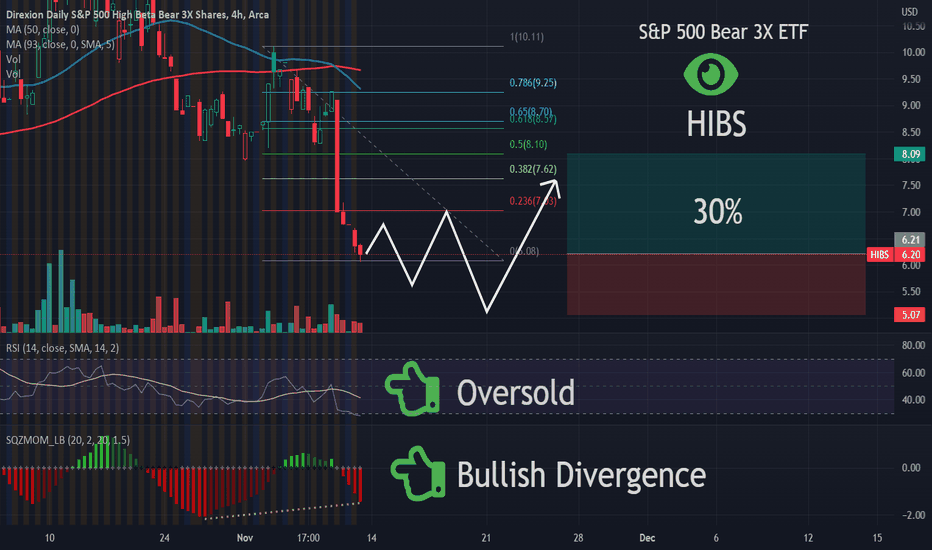Select the 'Bullish Divergence' annotation text

[x=581, y=475]
